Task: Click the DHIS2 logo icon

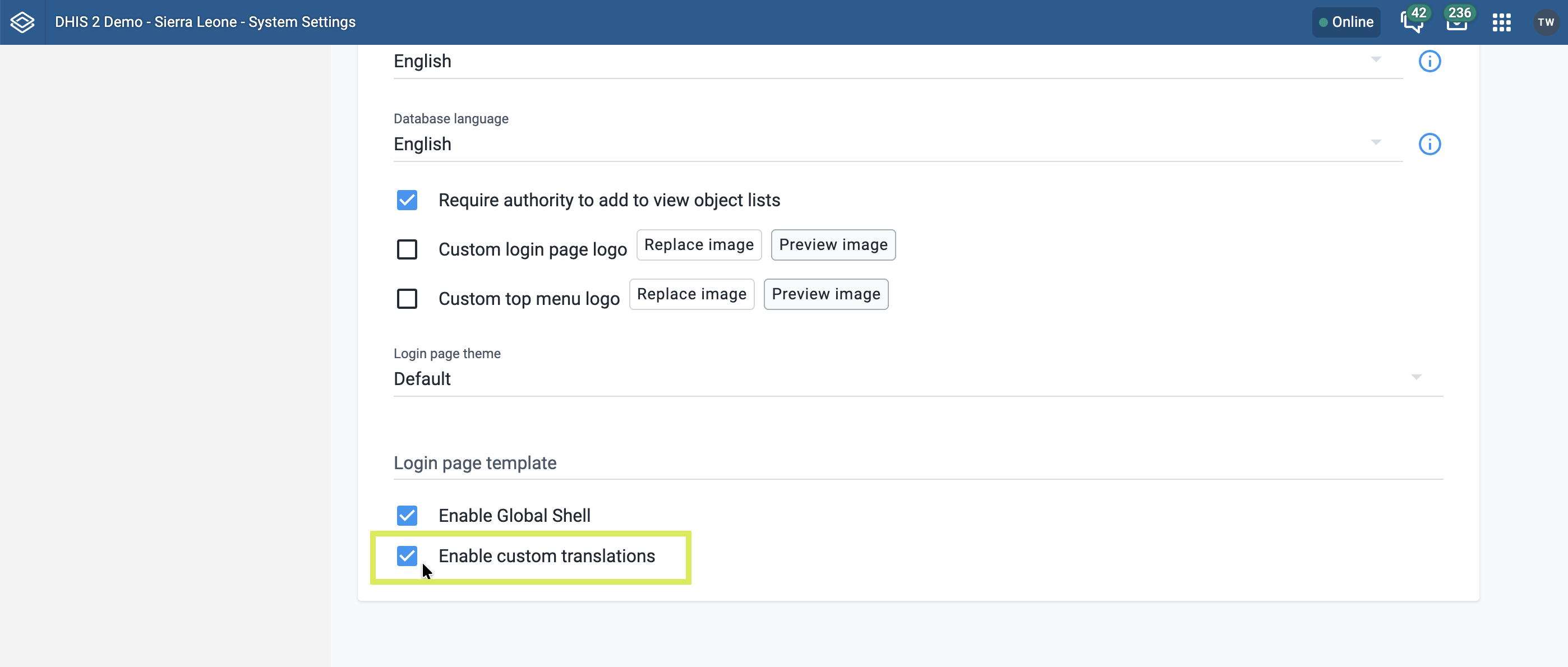Action: 22,22
